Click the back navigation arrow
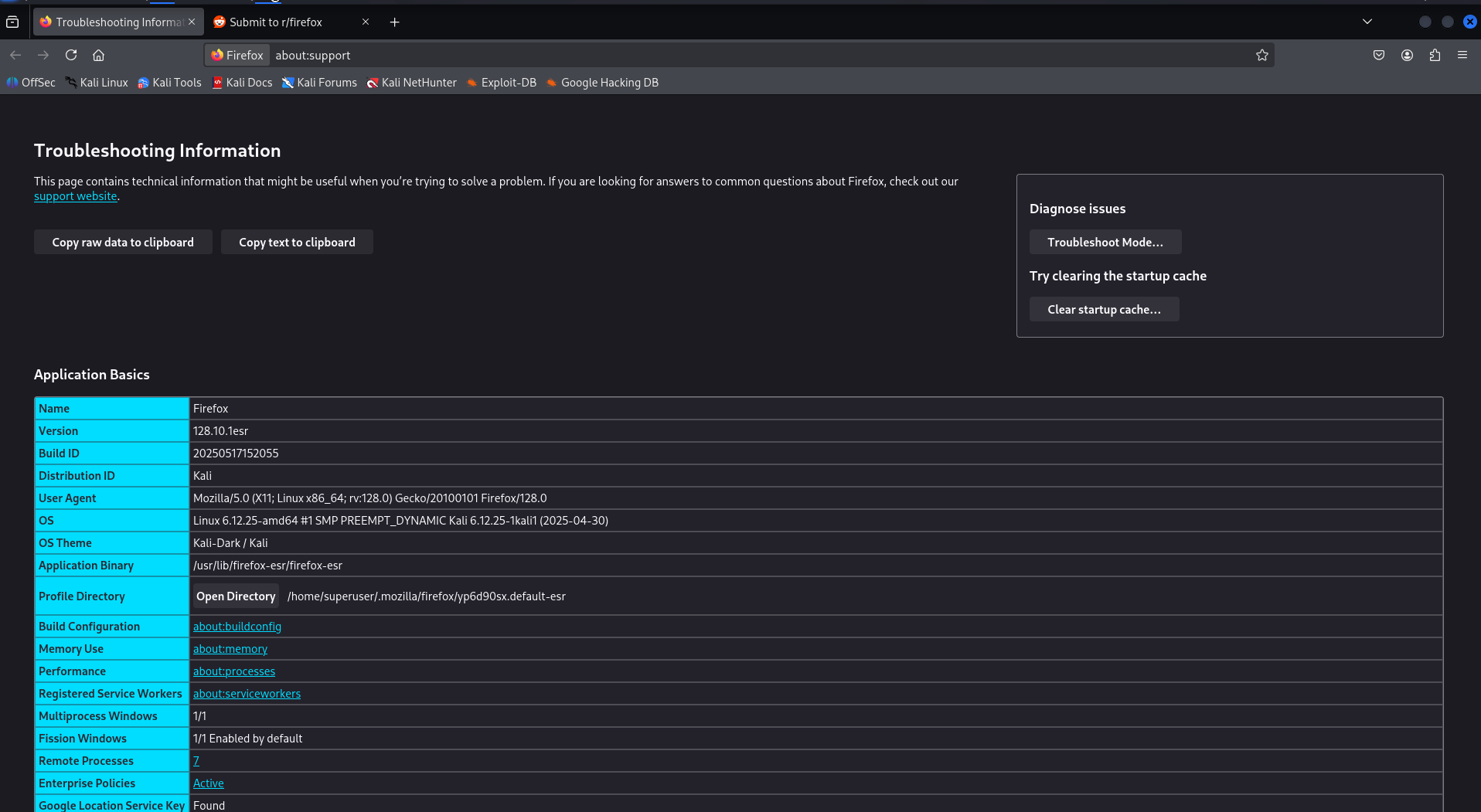 15,55
